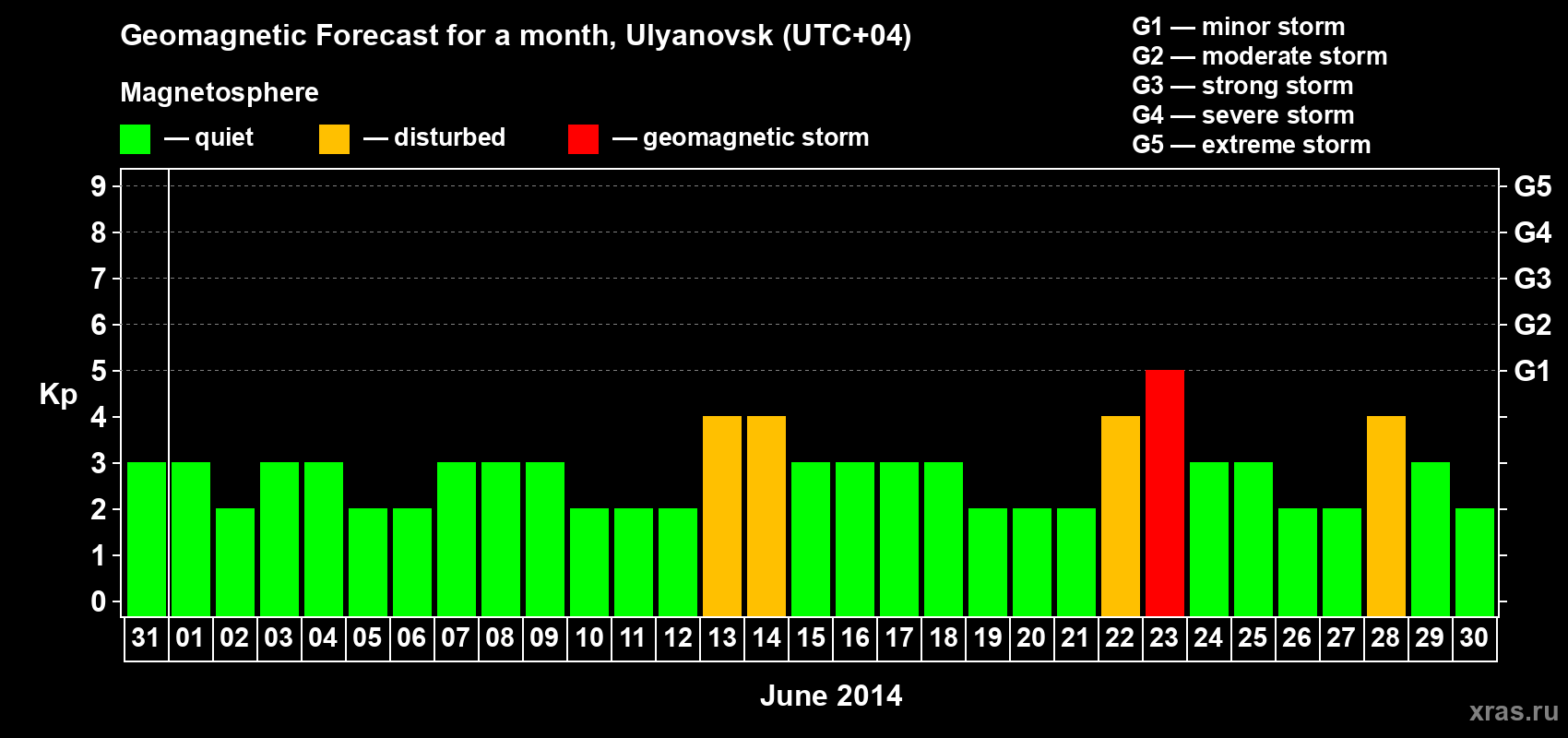Select the green bar for day 01
This screenshot has width=1568, height=738.
[191, 539]
